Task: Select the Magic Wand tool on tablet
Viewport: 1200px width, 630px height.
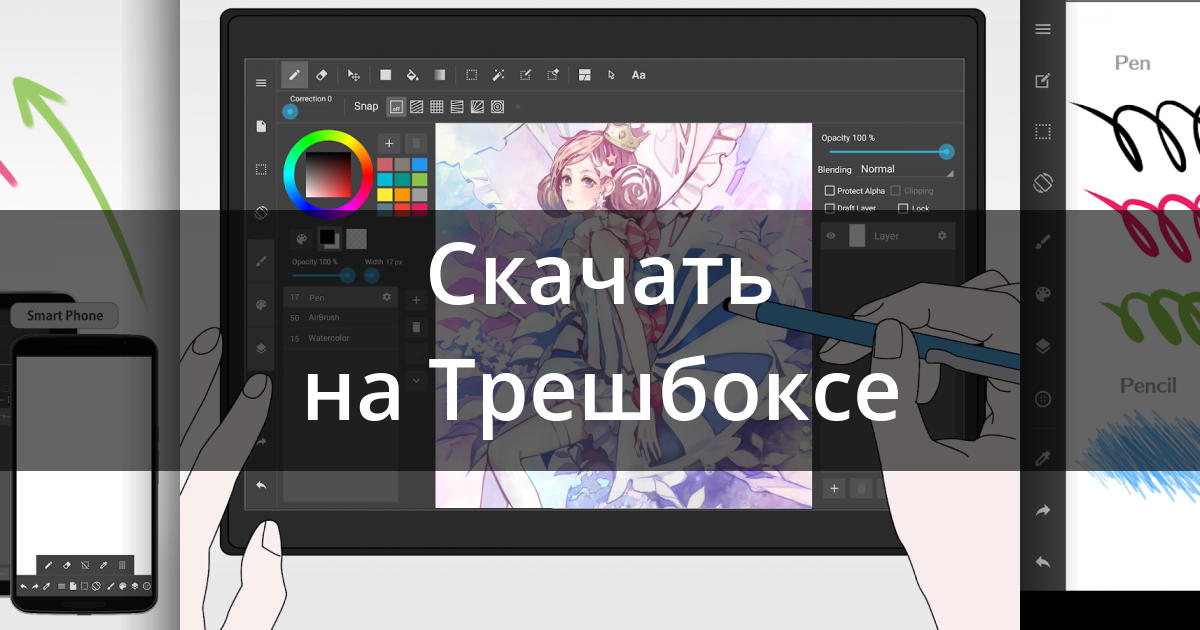Action: pos(498,74)
